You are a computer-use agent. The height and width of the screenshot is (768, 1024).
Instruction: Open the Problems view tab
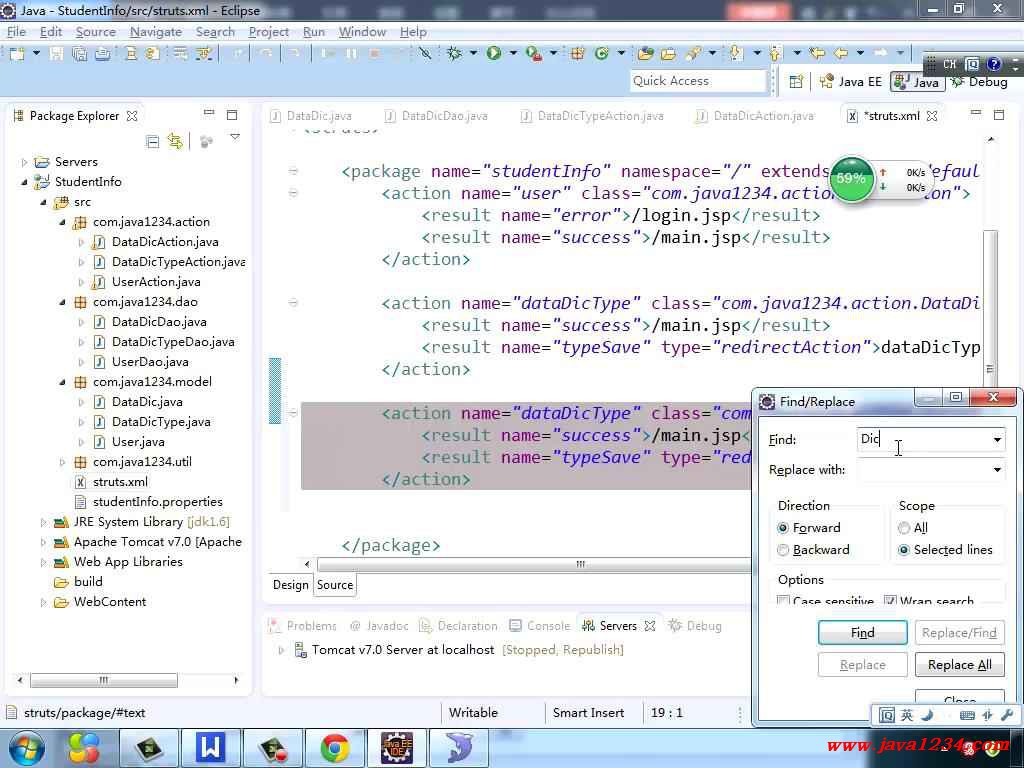tap(303, 626)
